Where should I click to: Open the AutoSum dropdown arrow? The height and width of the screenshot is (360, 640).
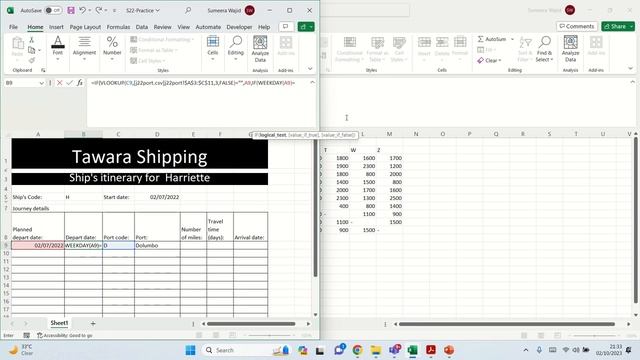512,39
